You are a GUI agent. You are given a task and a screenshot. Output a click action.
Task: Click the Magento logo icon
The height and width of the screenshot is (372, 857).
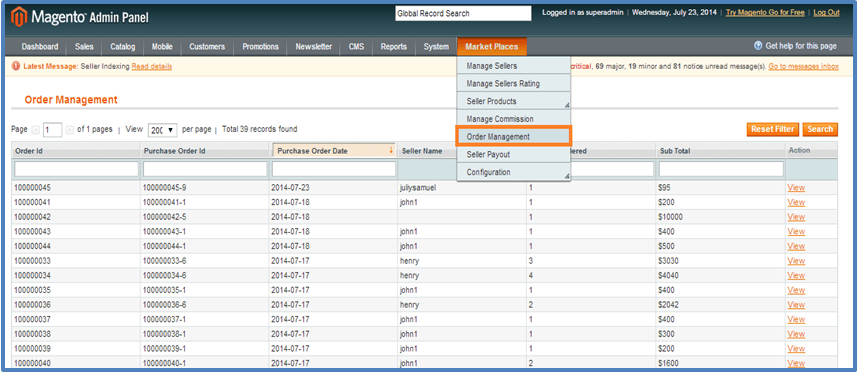point(20,17)
